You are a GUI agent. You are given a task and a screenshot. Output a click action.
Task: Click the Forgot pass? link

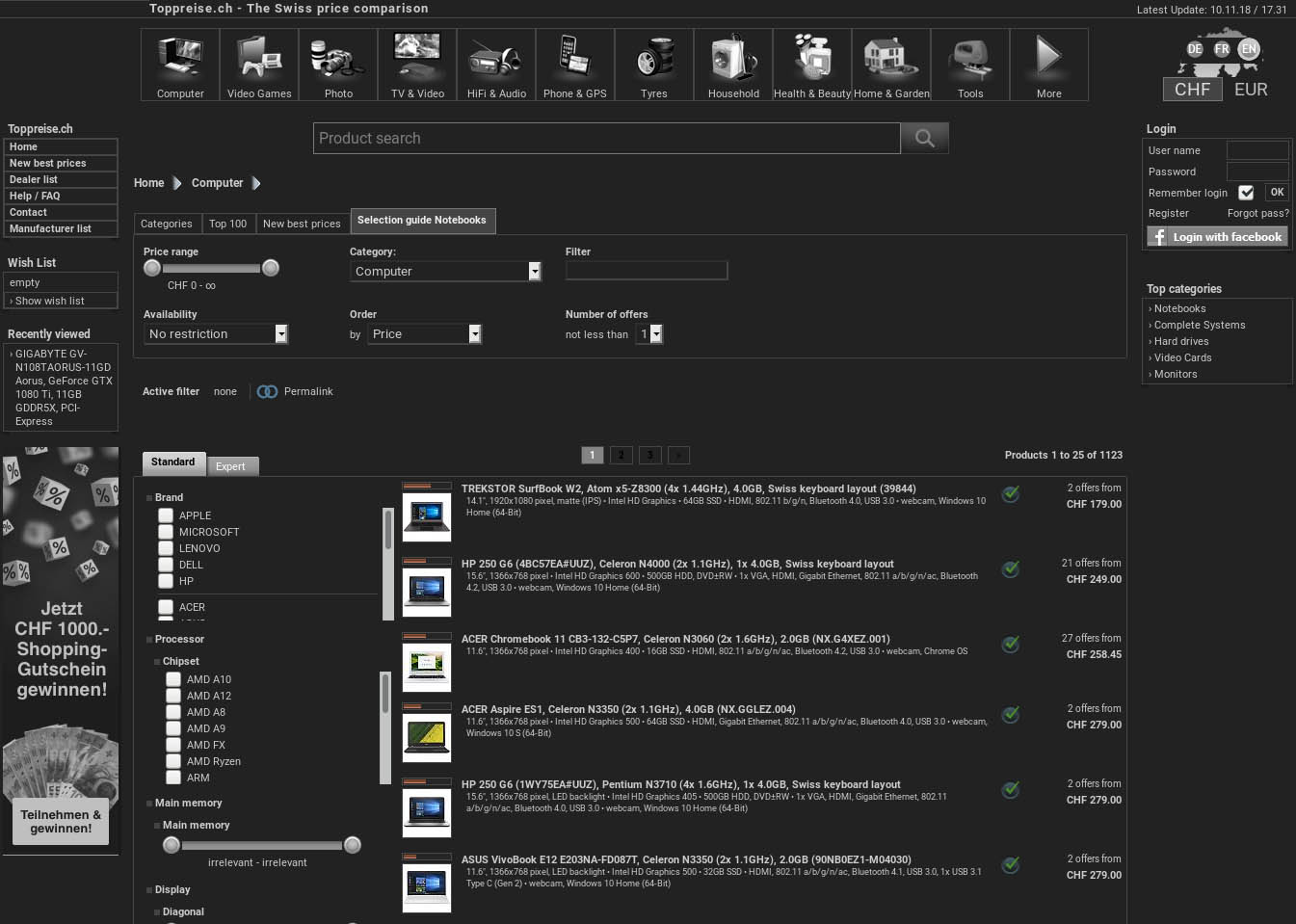(1257, 214)
